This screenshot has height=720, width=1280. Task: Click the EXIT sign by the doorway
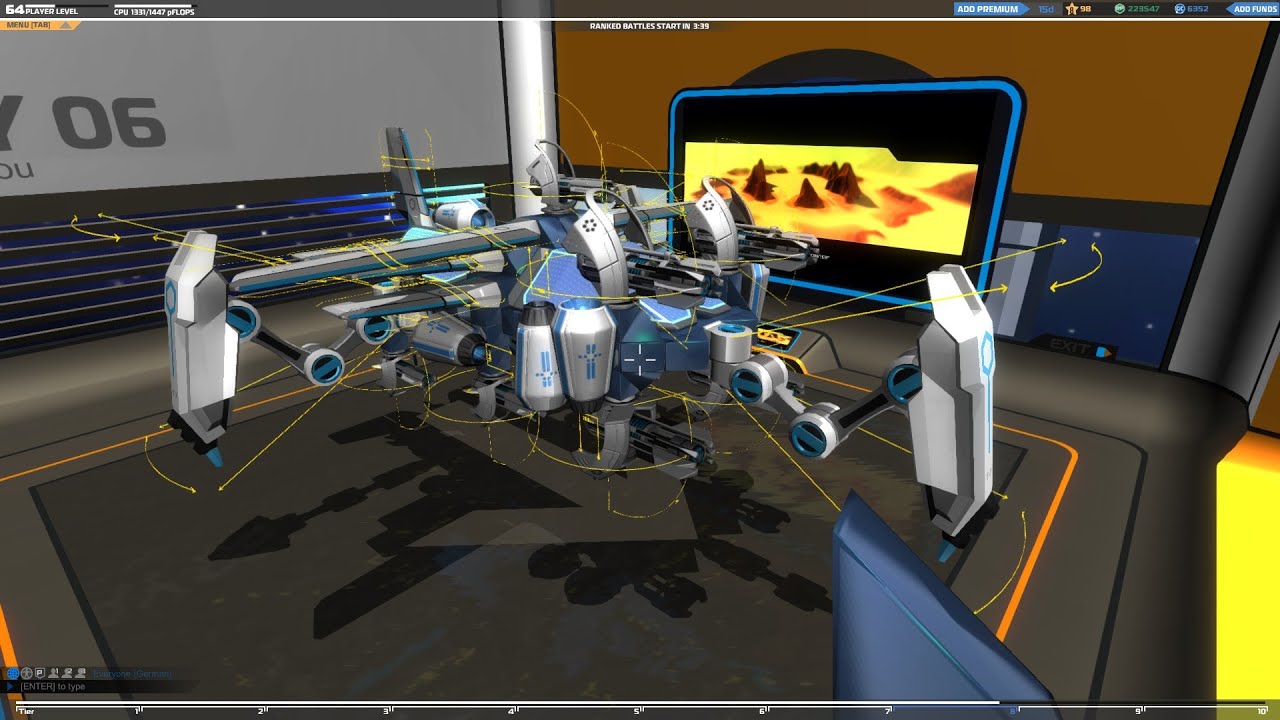(1080, 349)
